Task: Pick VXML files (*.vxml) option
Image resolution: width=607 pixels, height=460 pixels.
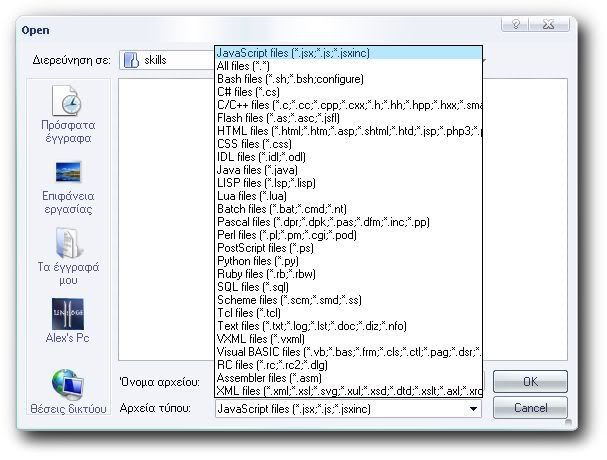Action: point(348,339)
